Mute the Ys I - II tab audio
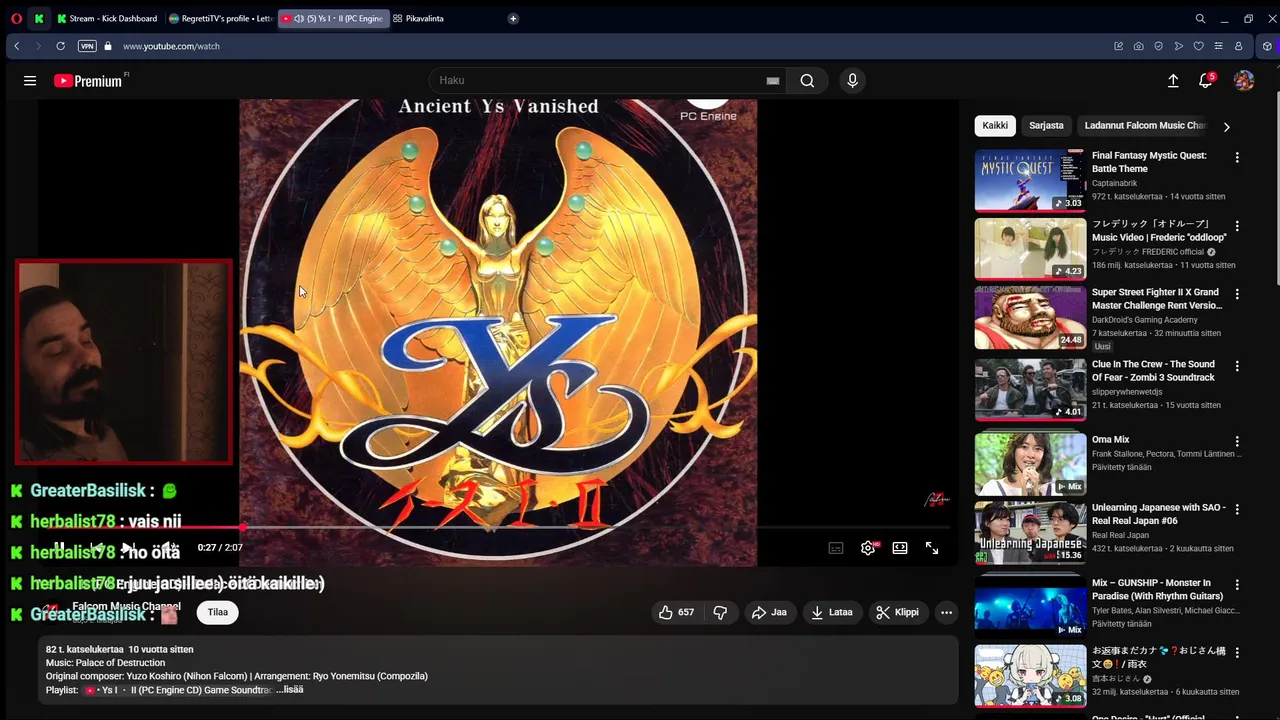 tap(299, 18)
